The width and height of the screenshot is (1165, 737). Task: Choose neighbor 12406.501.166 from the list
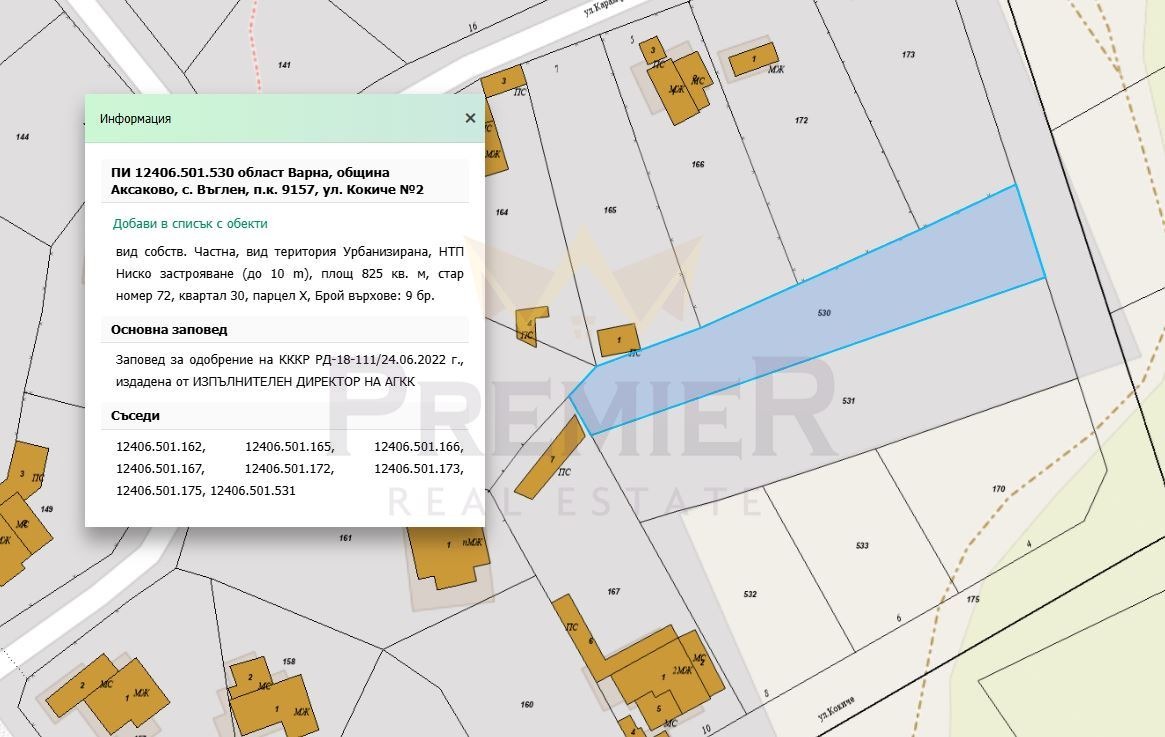pos(418,447)
